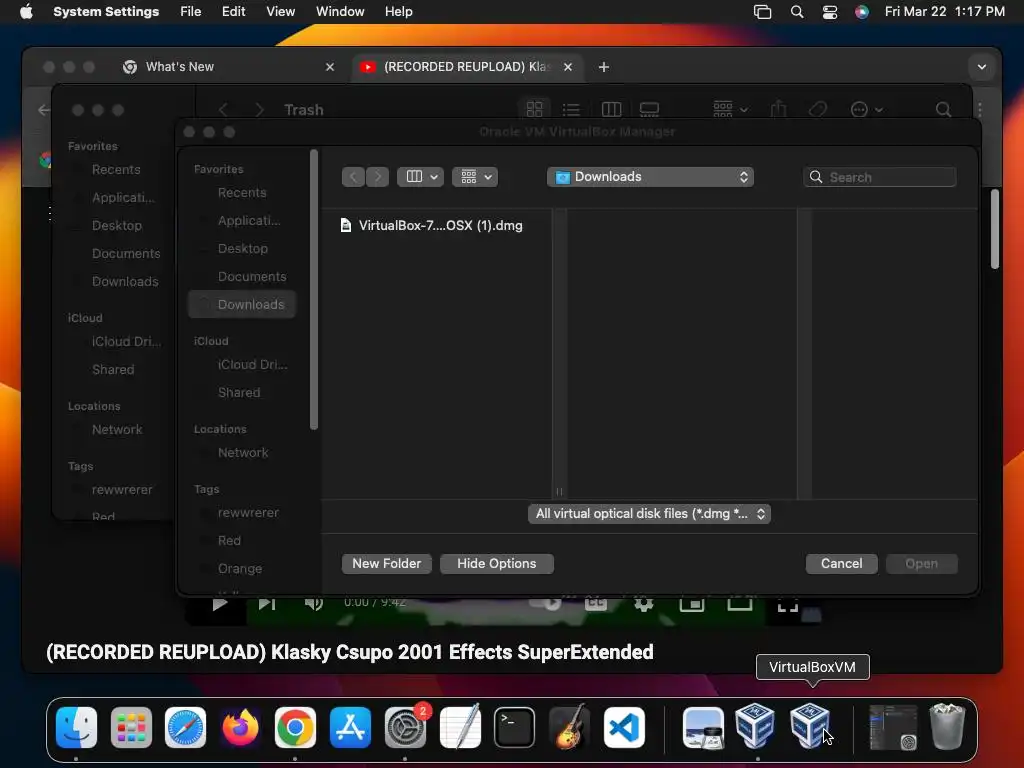1024x768 pixels.
Task: Open Finder from the Dock
Action: (76, 727)
